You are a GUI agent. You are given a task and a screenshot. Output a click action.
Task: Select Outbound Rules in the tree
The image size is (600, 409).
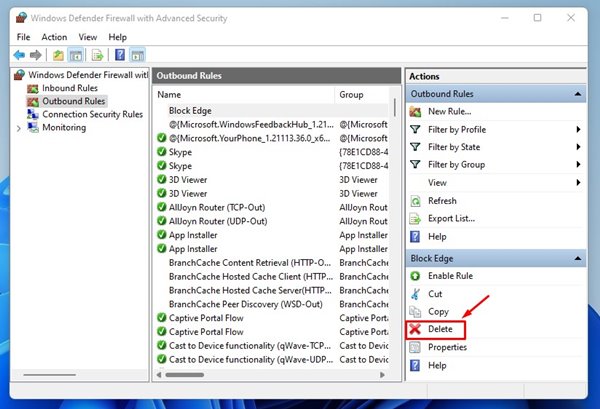pos(73,101)
